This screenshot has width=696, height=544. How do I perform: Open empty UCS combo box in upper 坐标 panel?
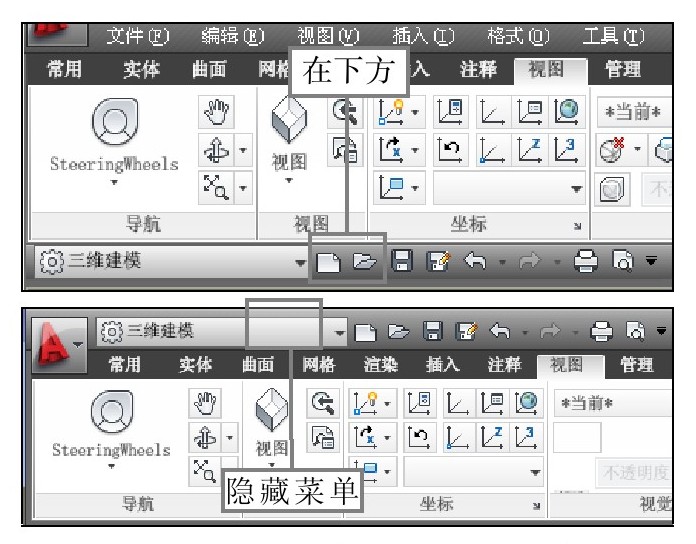coord(509,188)
